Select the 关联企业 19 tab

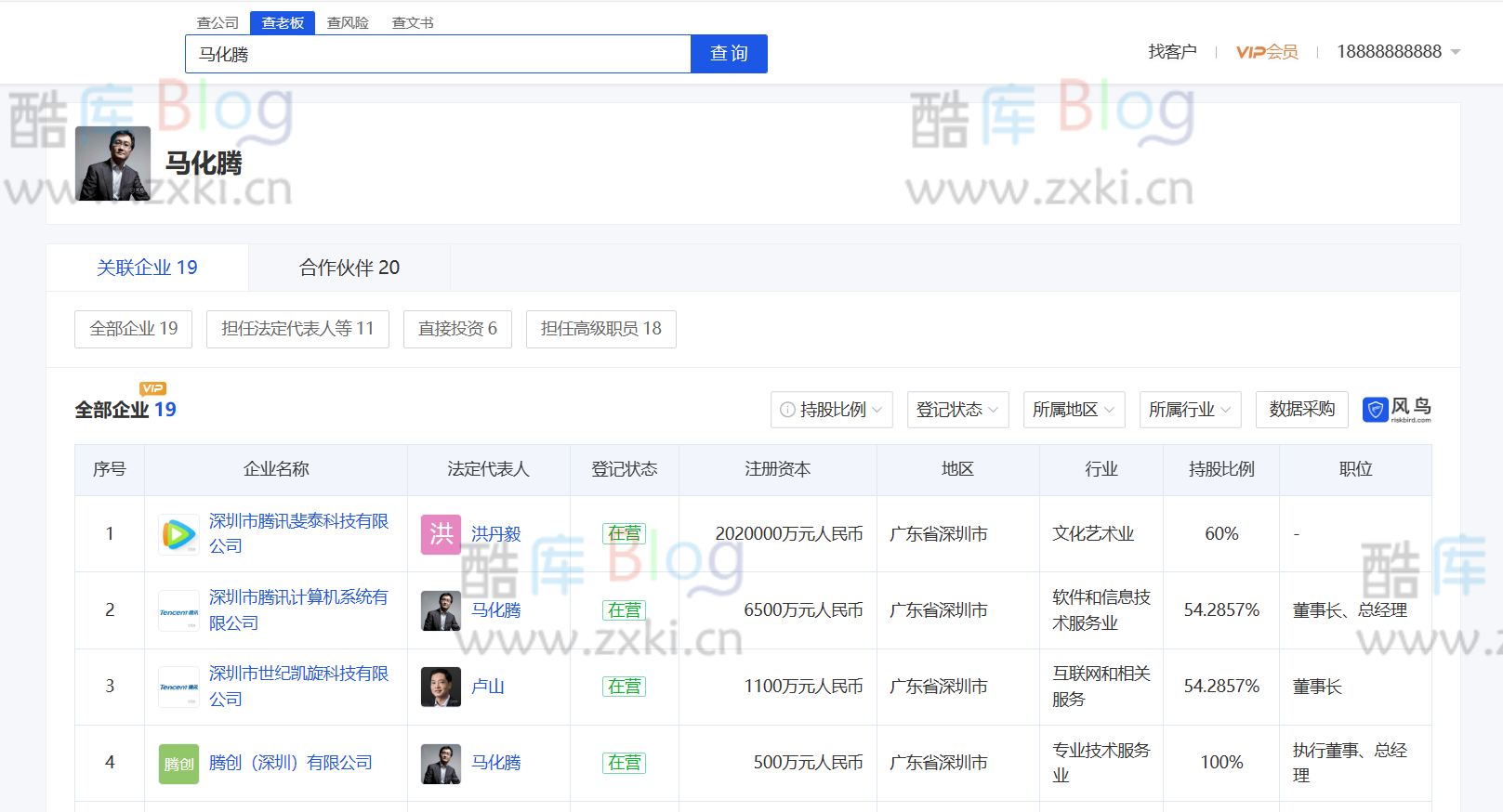click(x=147, y=268)
